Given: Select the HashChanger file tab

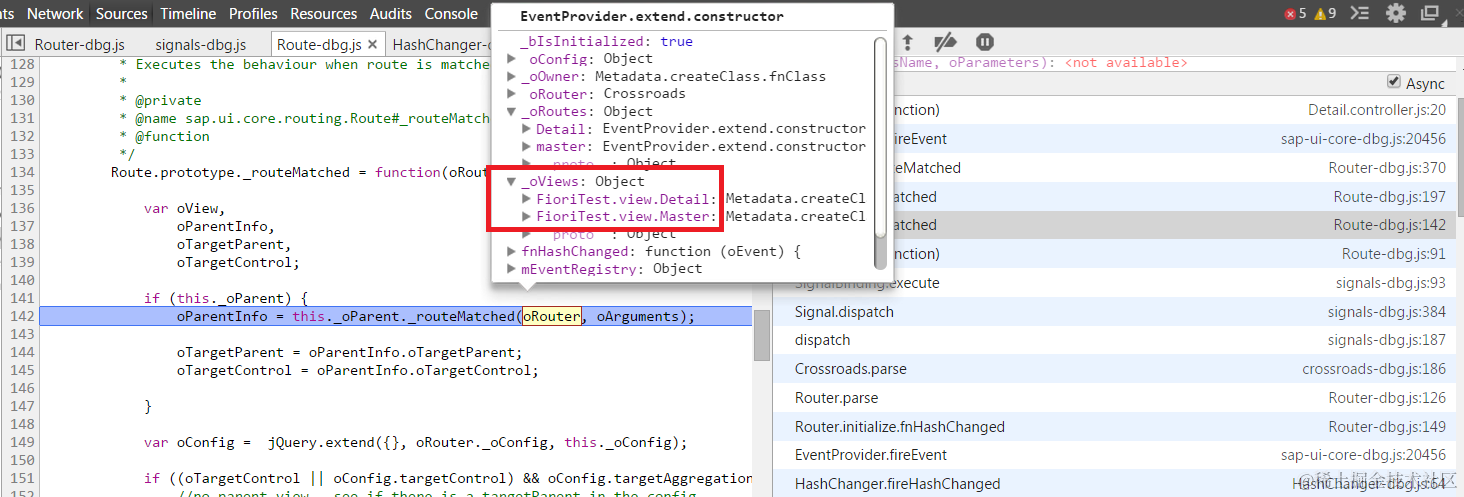Looking at the screenshot, I should [439, 44].
